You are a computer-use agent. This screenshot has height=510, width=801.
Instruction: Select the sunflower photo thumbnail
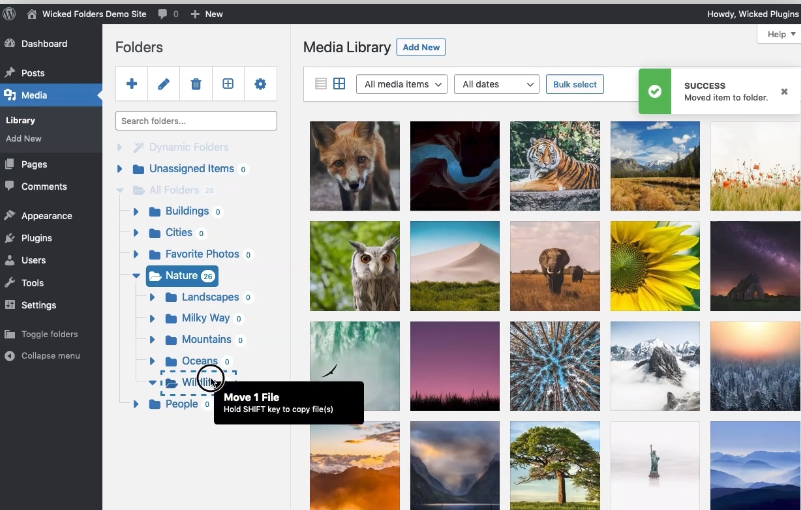tap(655, 266)
